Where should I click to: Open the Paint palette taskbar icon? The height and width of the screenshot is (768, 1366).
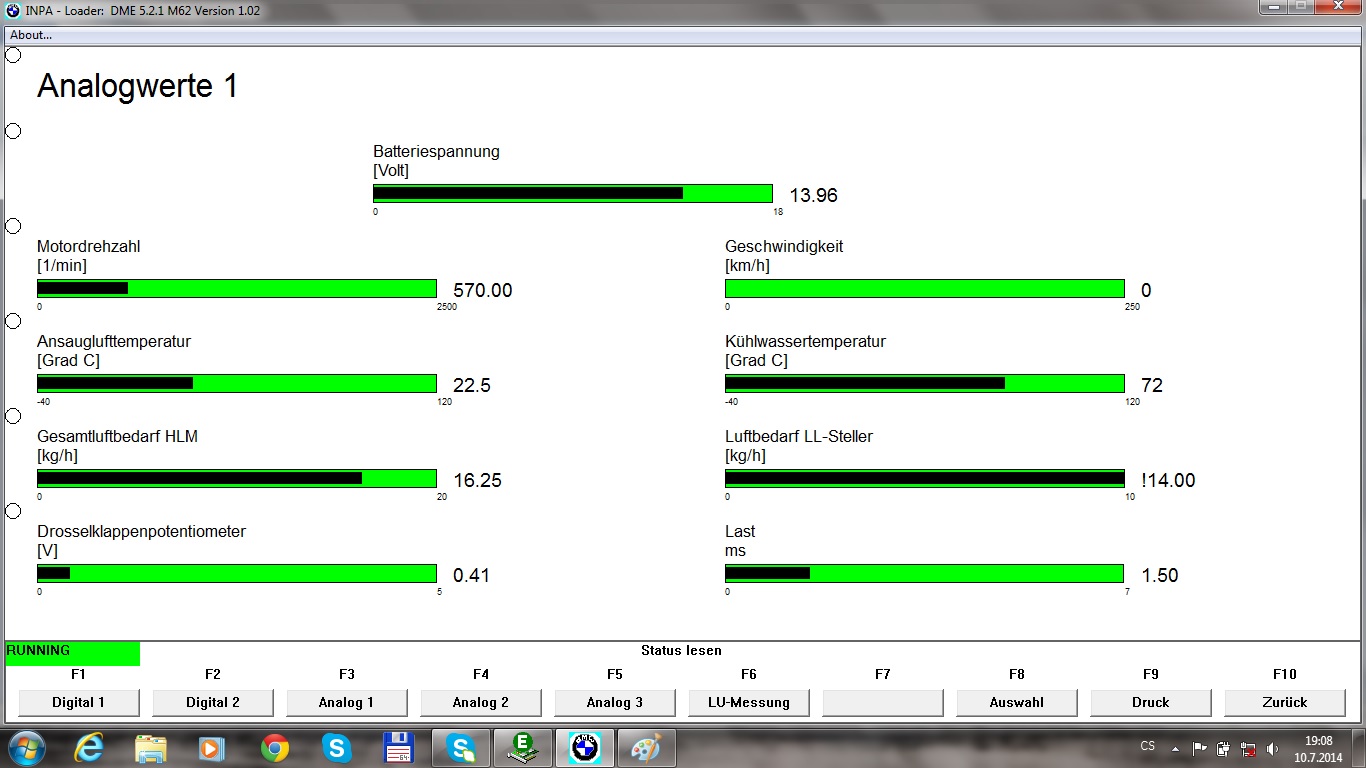pos(647,748)
